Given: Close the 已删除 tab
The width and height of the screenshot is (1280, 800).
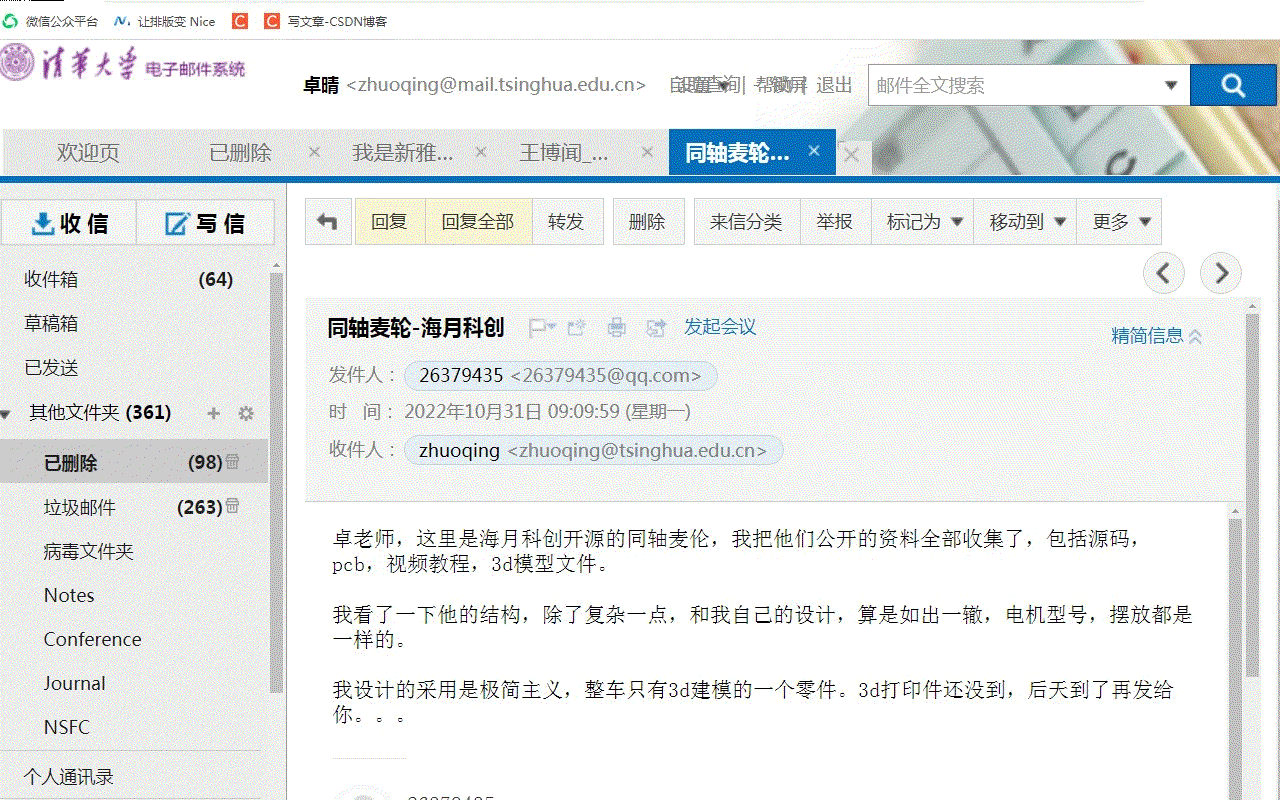Looking at the screenshot, I should tap(314, 152).
